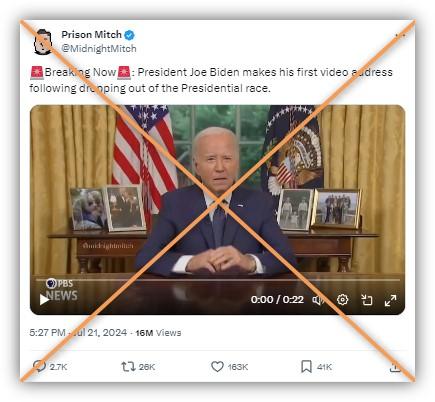Viewport: 435px width, 402px height.
Task: Open video settings gear
Action: (342, 300)
